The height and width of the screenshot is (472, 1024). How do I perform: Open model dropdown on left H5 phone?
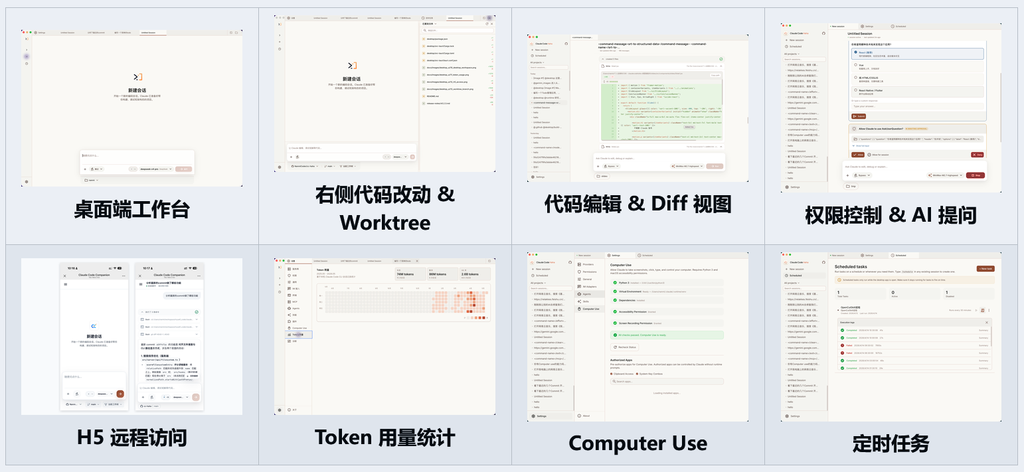[x=105, y=394]
